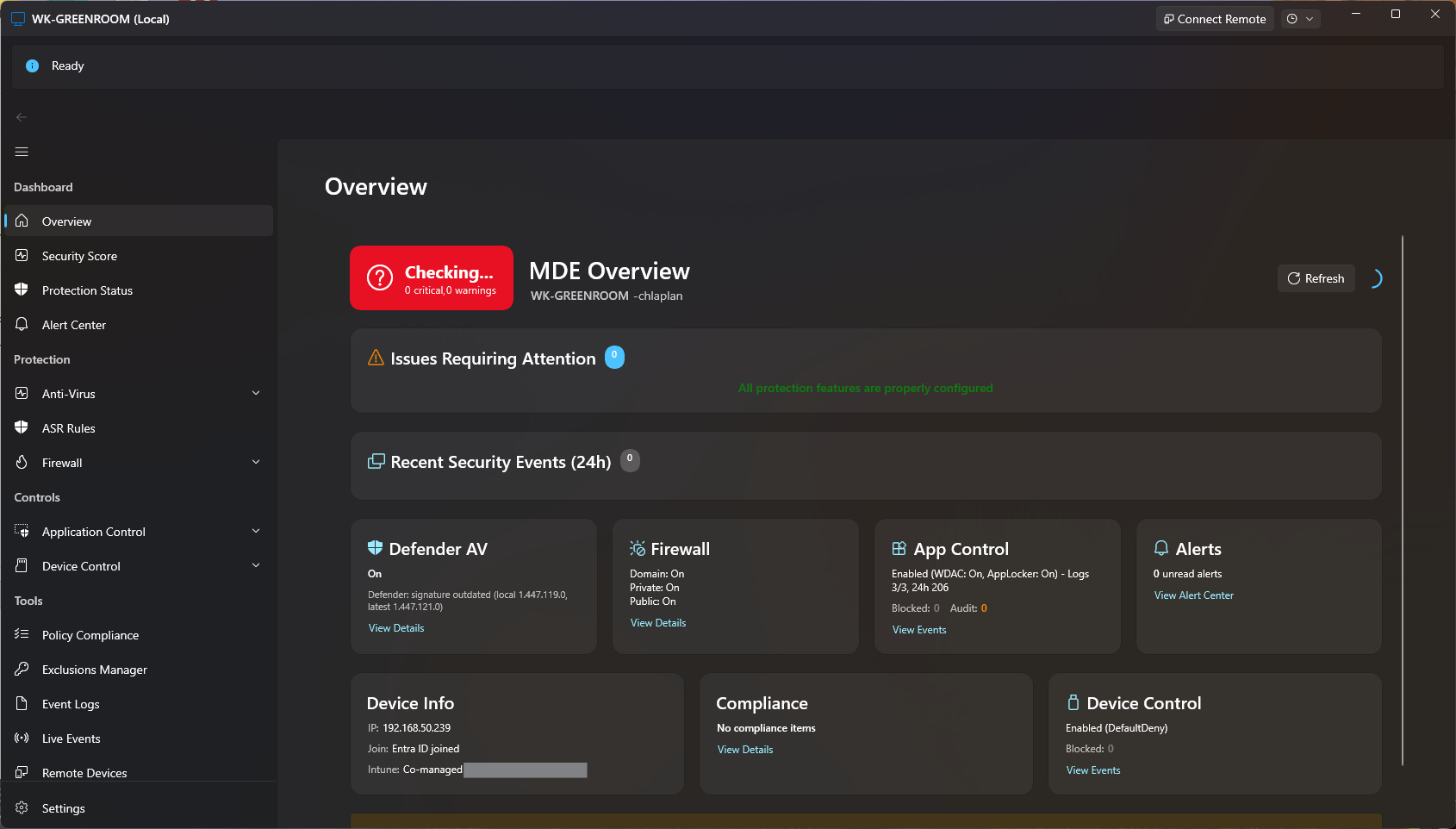Open the hamburger navigation menu
1456x829 pixels.
tap(21, 152)
